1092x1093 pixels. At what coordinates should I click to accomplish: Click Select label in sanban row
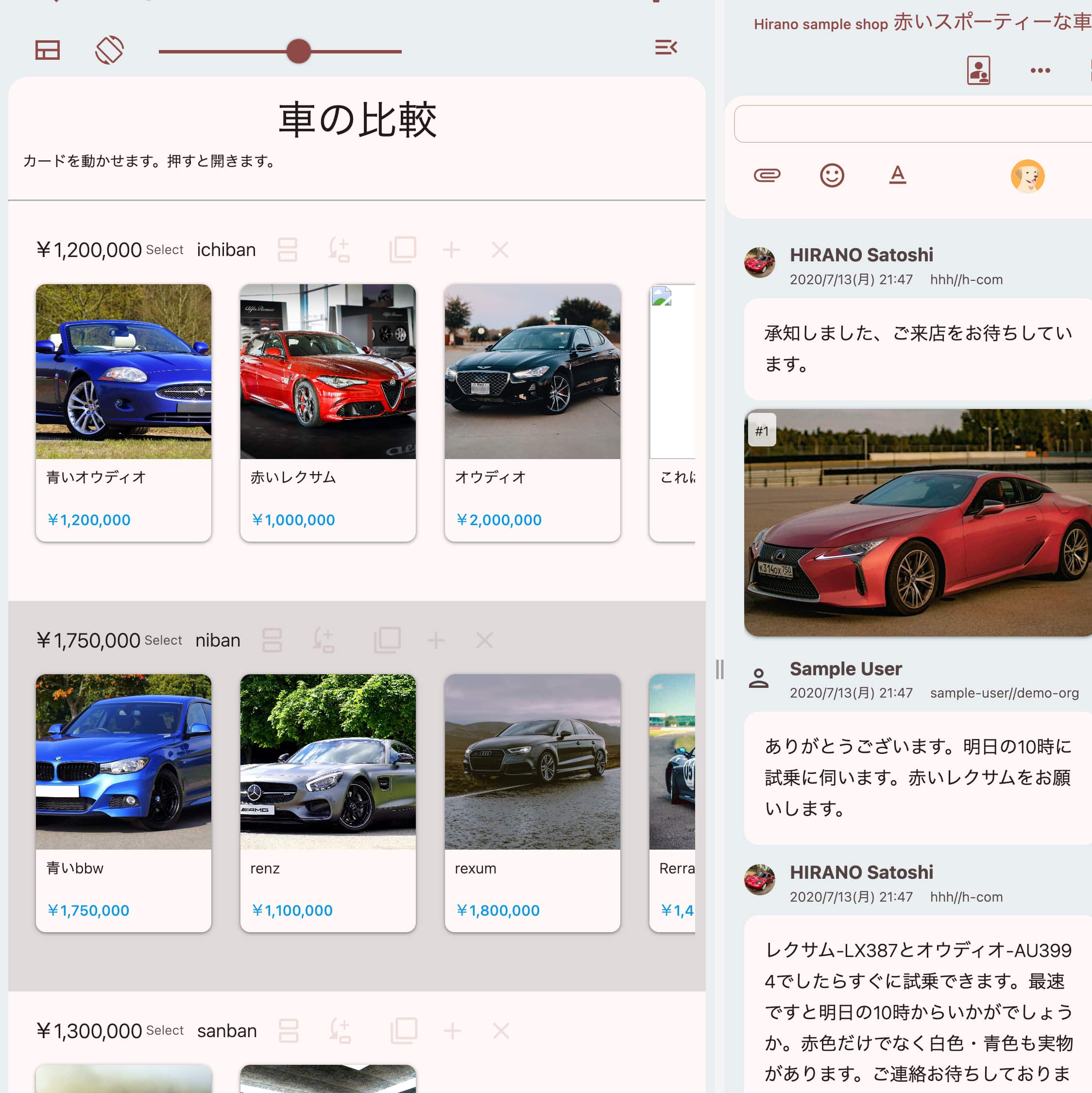click(165, 1031)
